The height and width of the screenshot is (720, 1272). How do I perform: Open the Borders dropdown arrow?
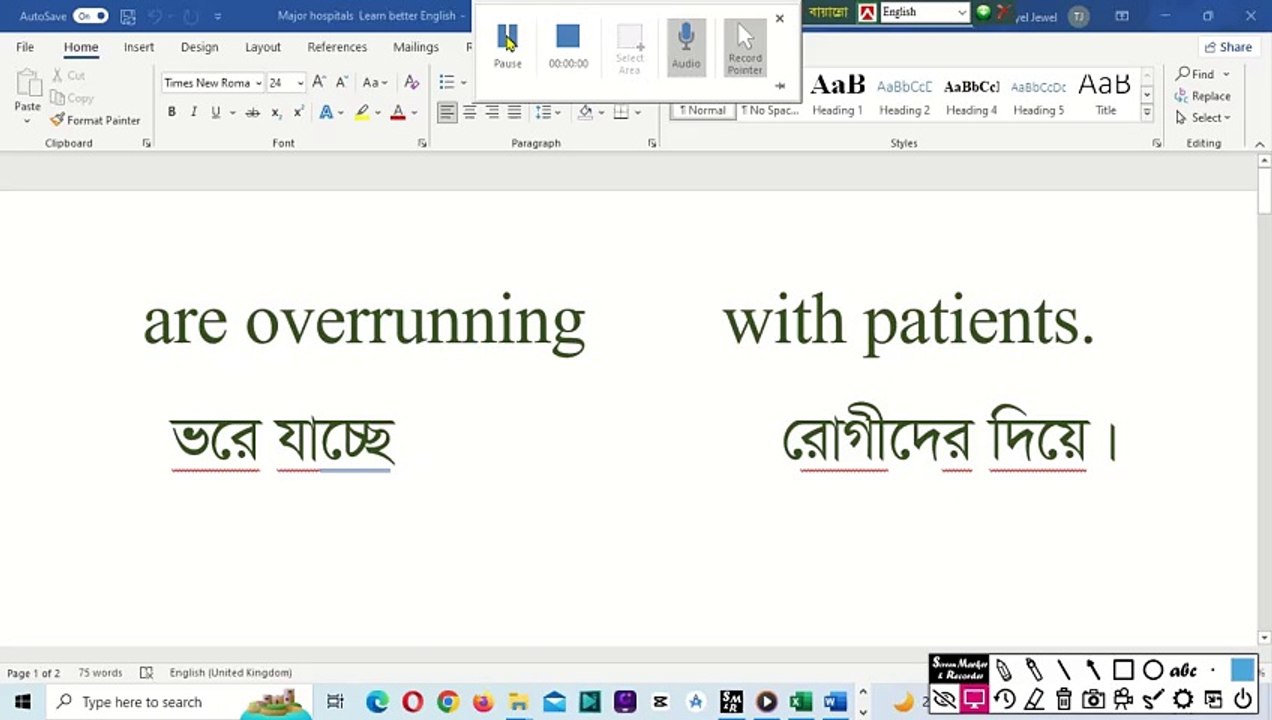coord(637,112)
